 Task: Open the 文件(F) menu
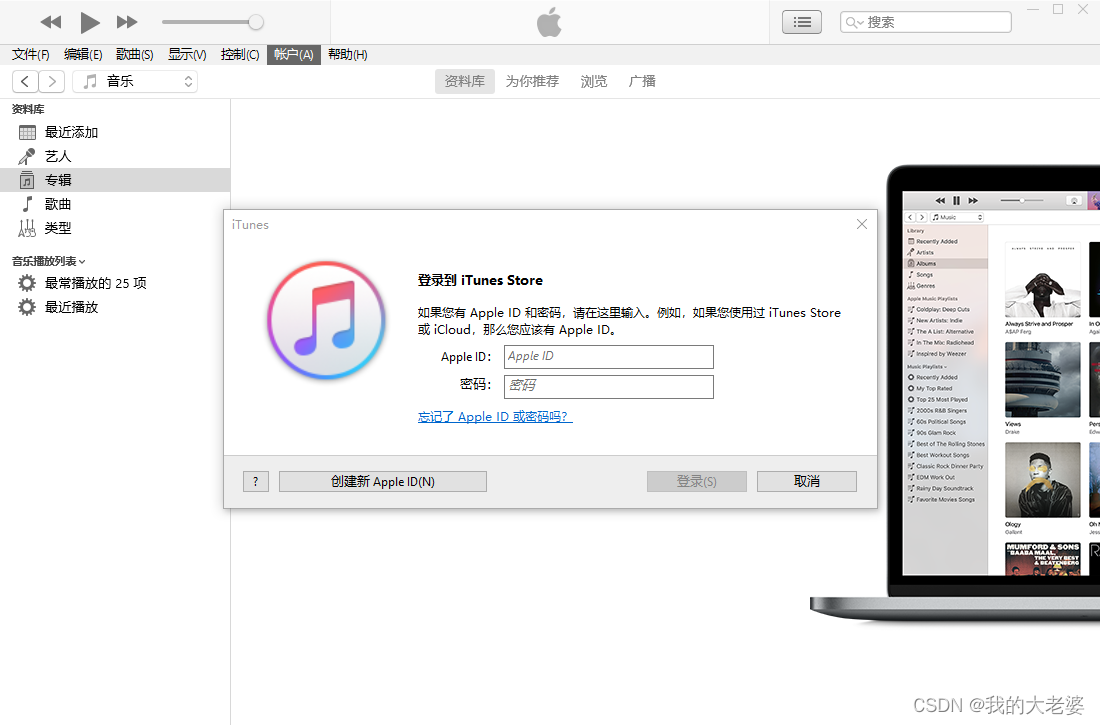point(31,55)
